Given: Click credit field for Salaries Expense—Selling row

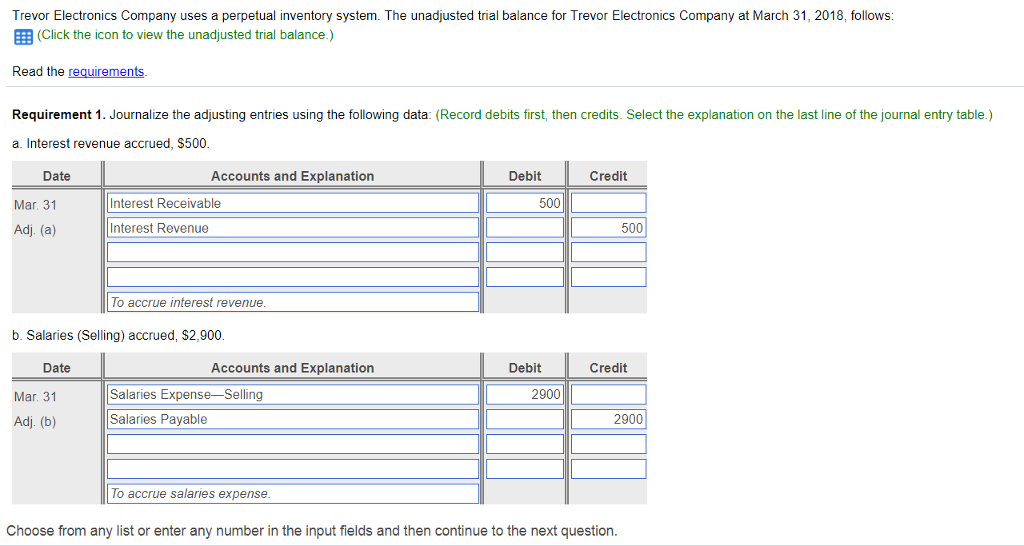Looking at the screenshot, I should 608,394.
